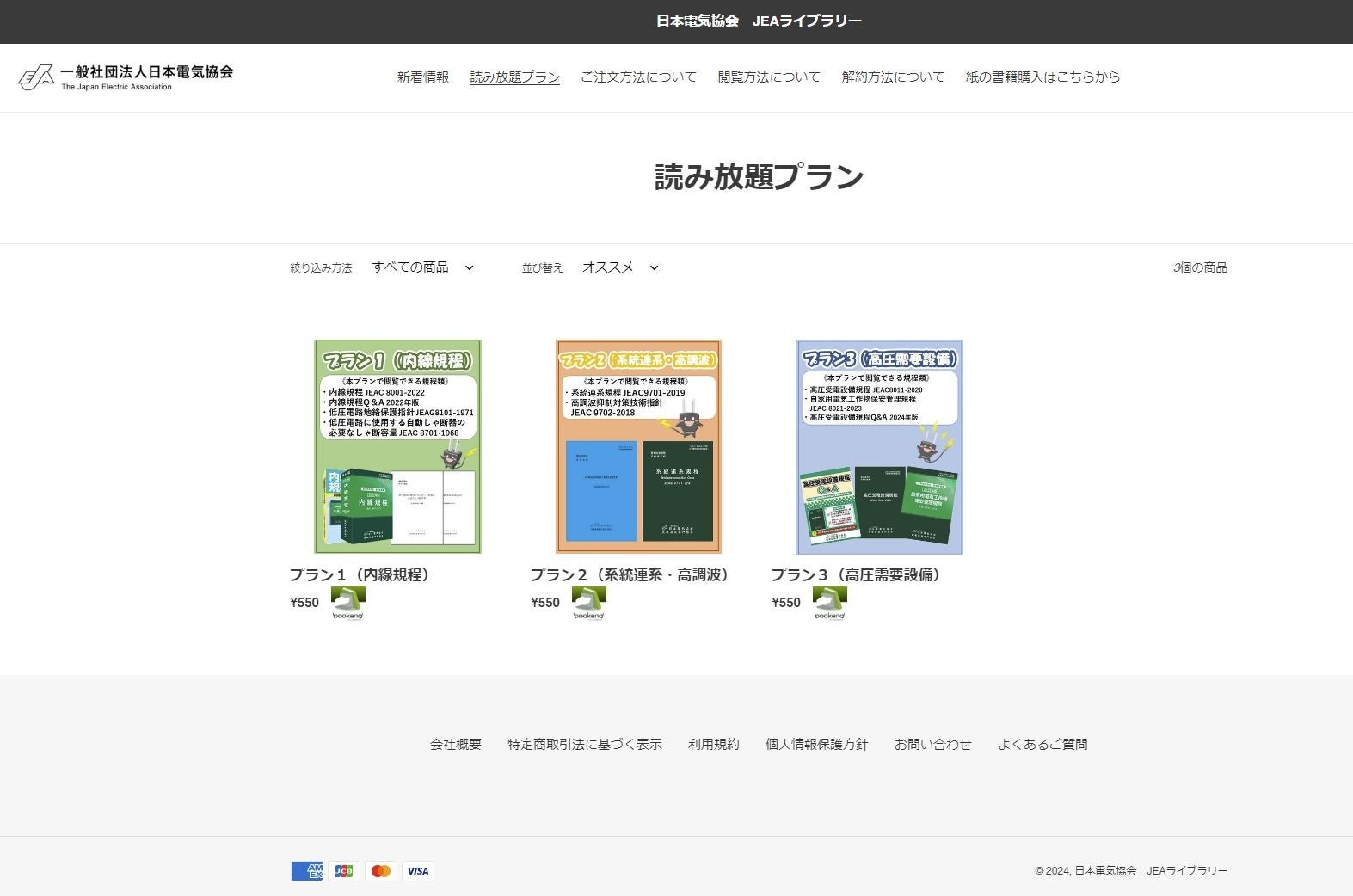Click the top banner 日本電気協会 JEAライブラリー
The height and width of the screenshot is (896, 1353).
pos(759,21)
